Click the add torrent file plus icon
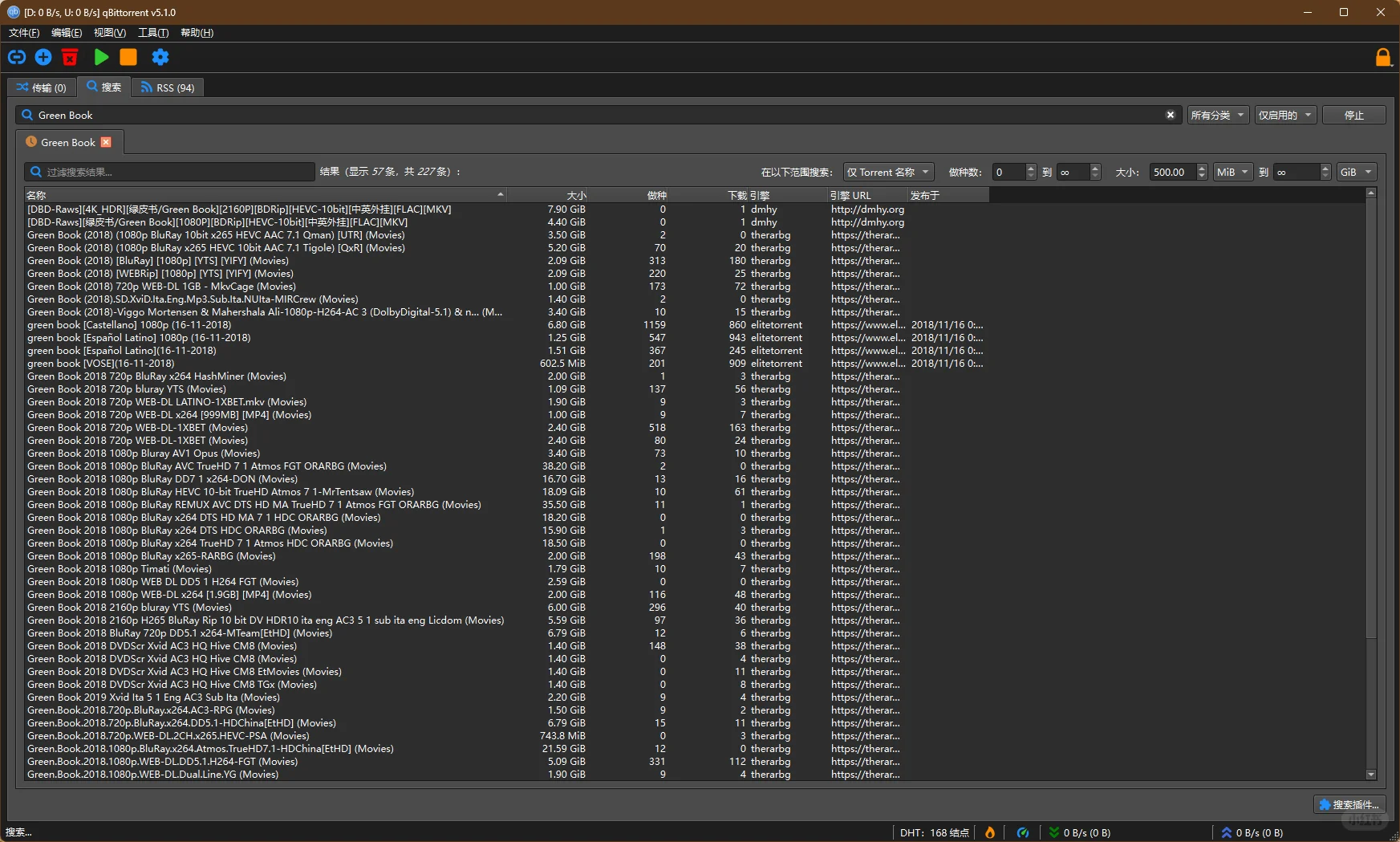 click(x=43, y=57)
